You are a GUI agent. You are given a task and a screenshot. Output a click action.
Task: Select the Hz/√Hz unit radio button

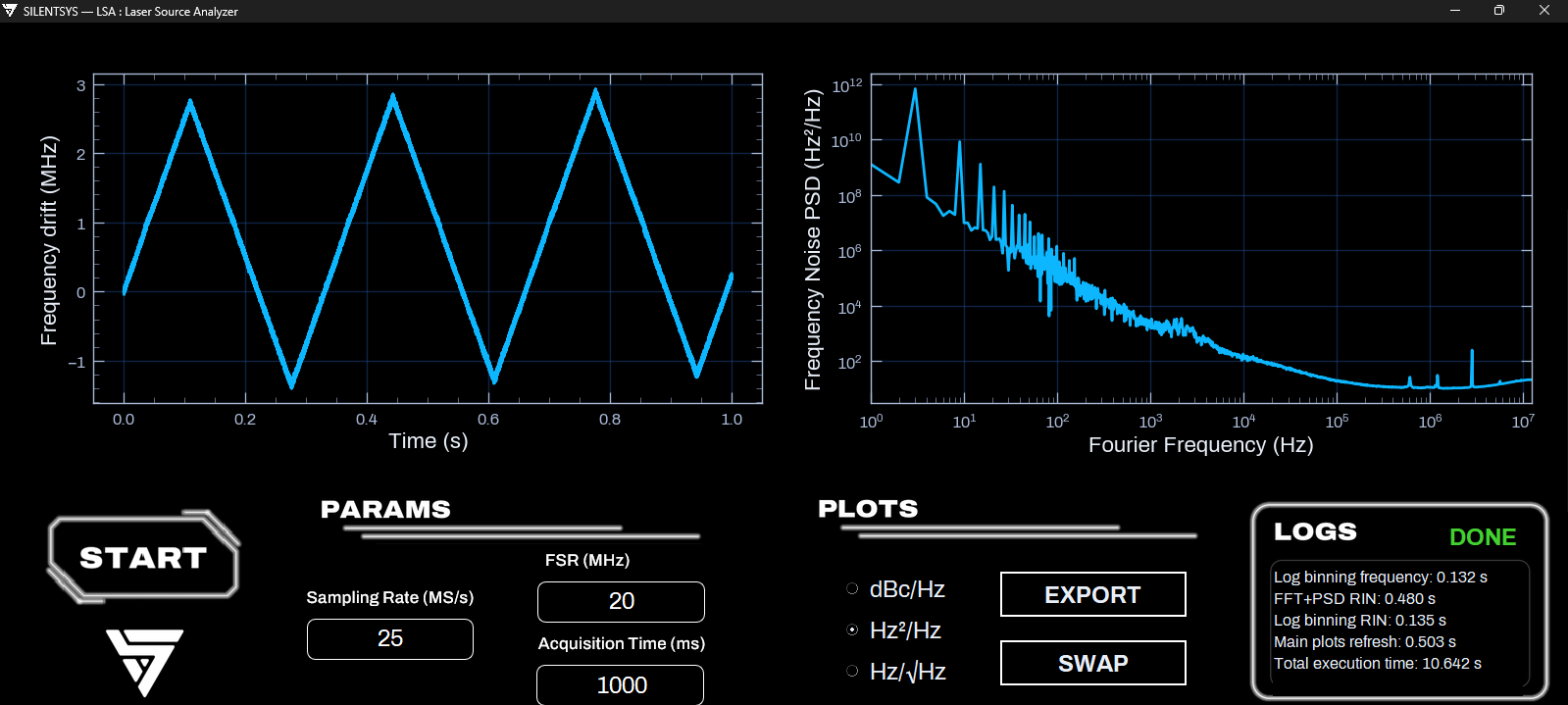click(852, 671)
